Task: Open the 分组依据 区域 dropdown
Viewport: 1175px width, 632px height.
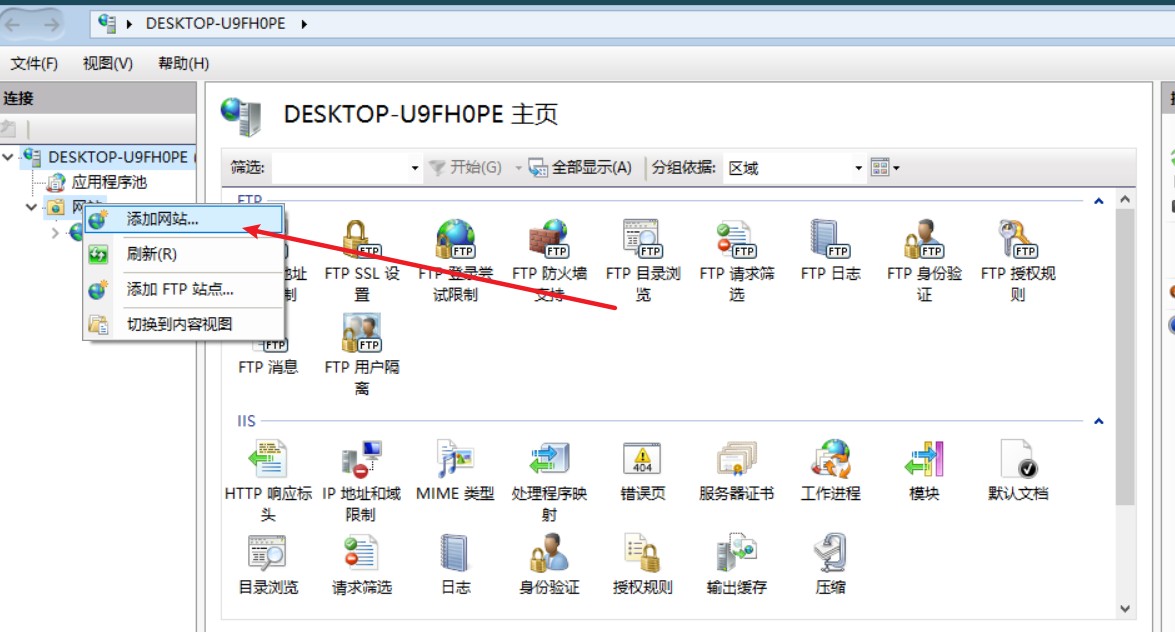Action: [859, 168]
